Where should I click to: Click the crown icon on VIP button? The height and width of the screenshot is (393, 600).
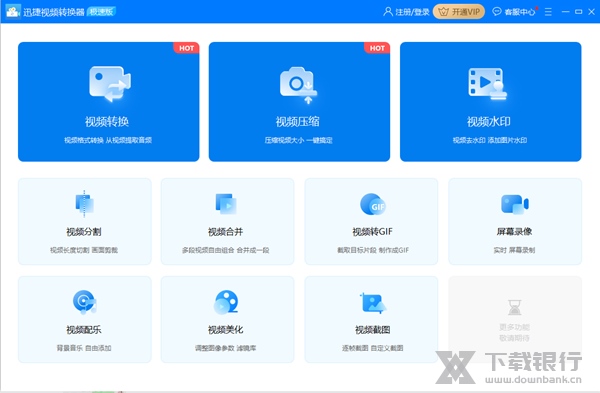(x=443, y=12)
